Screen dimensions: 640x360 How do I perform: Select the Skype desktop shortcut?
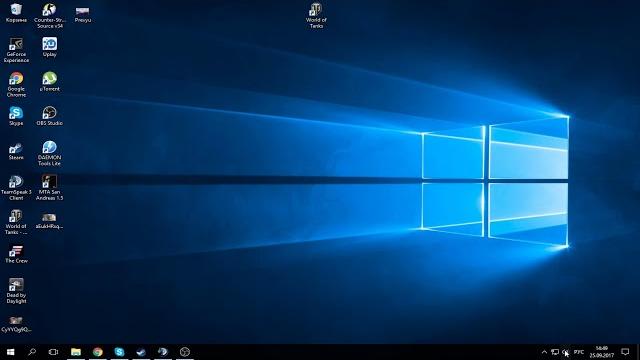point(16,116)
